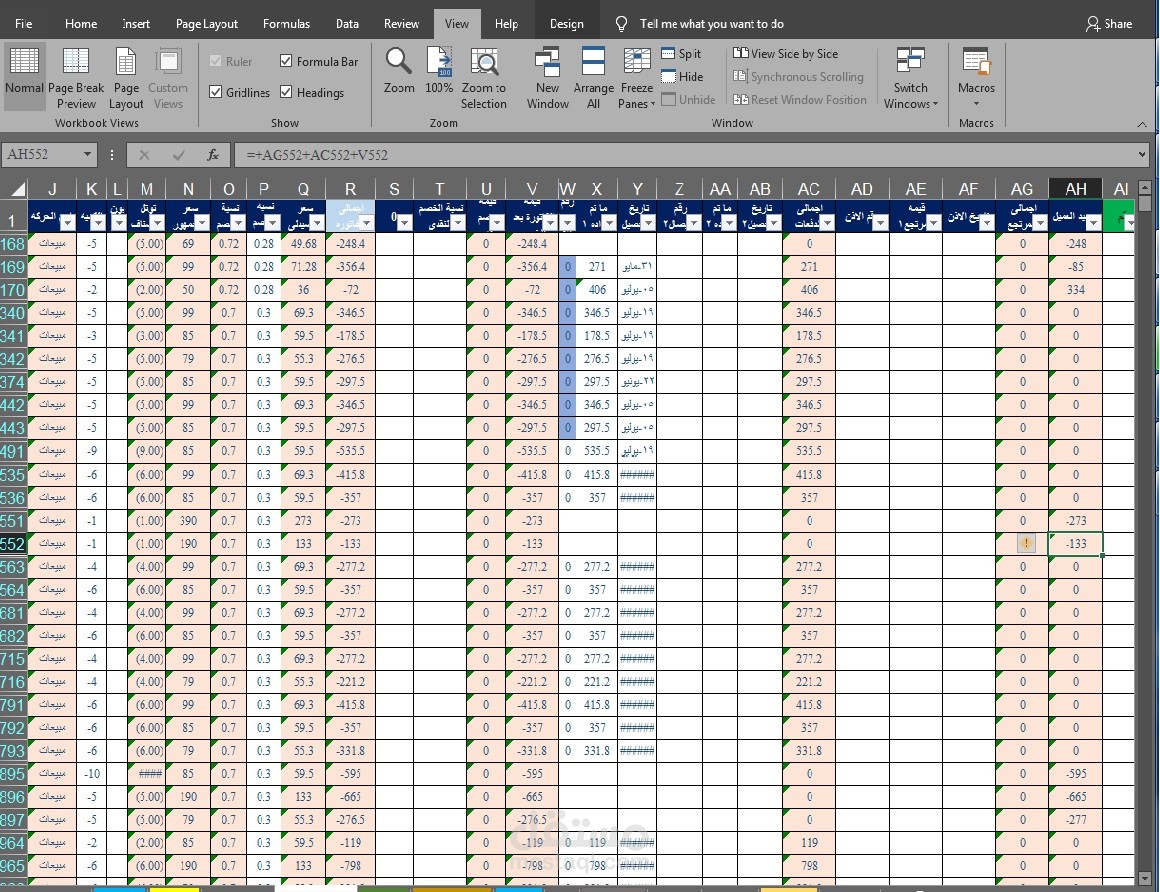Open the Help tab

click(x=506, y=24)
